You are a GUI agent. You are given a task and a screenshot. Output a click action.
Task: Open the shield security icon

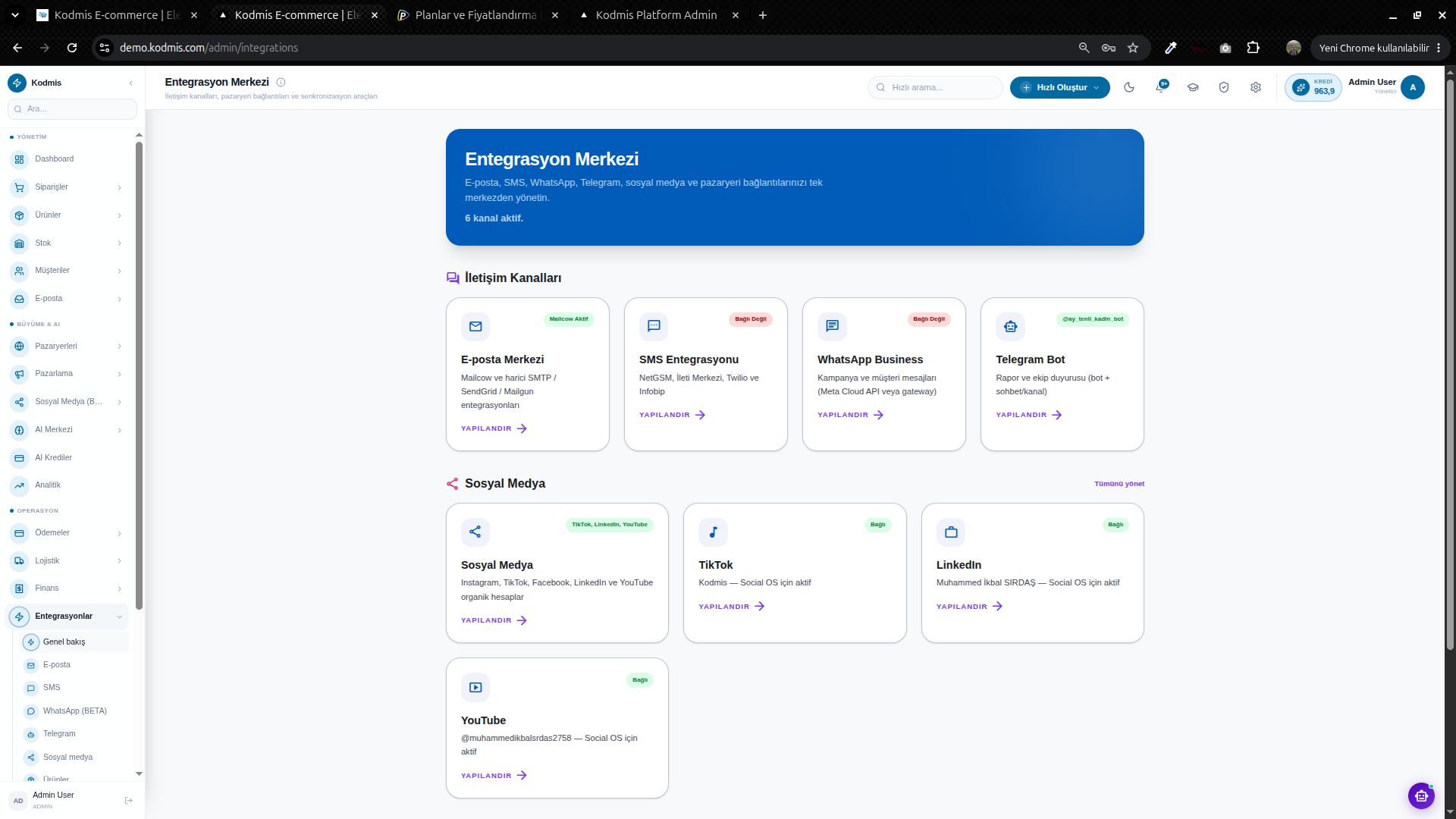1224,87
